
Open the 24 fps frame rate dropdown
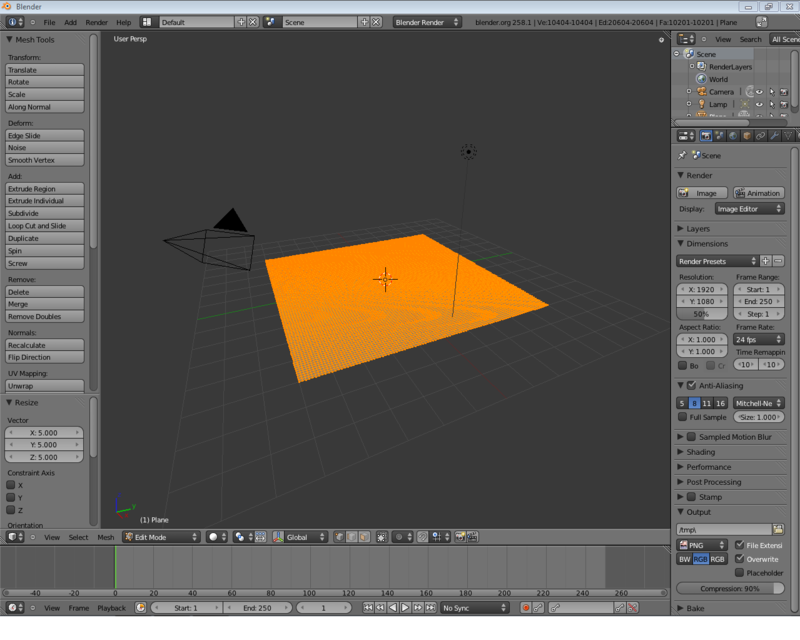click(759, 339)
